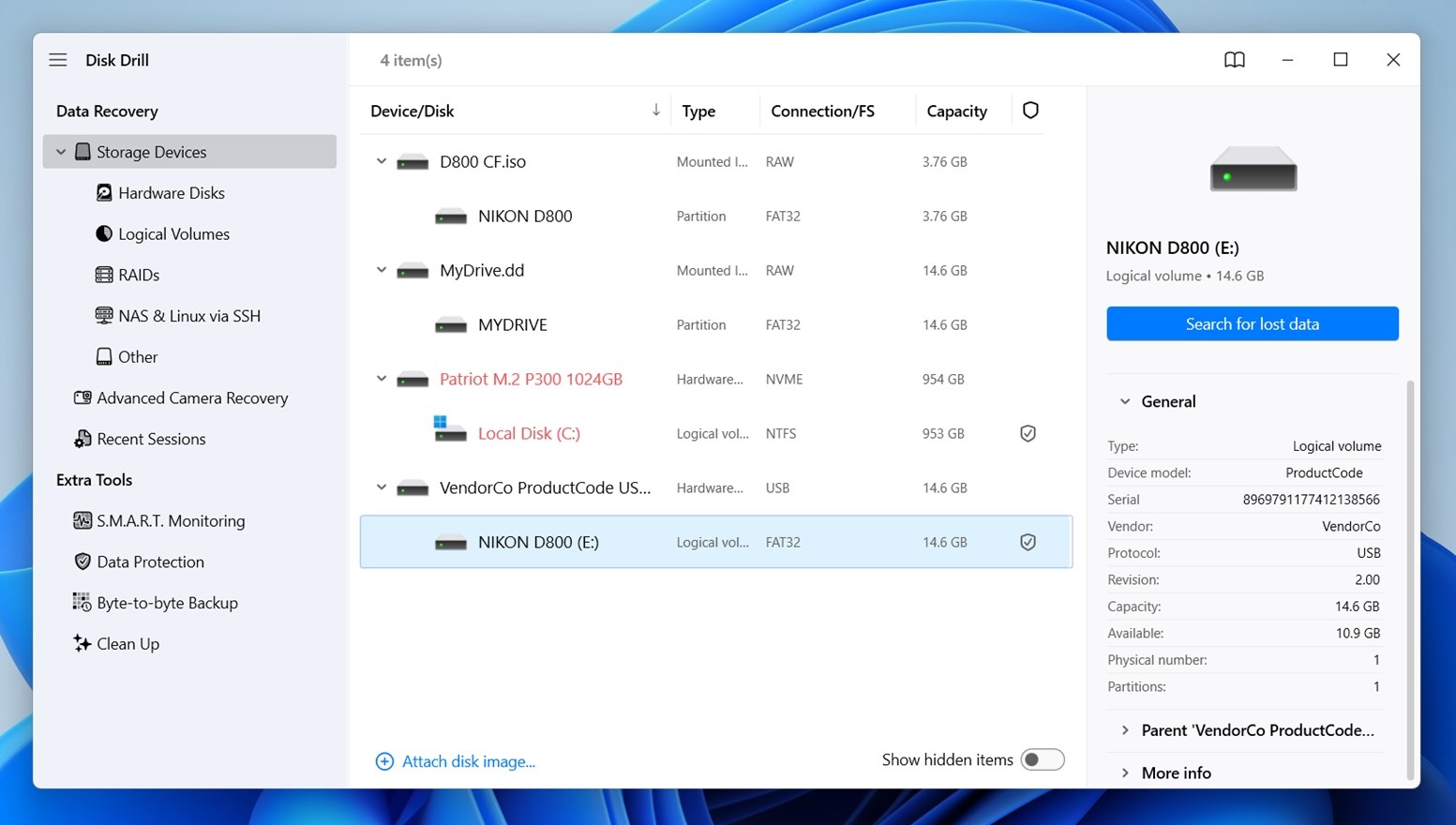Collapse the General section
The height and width of the screenshot is (825, 1456).
click(1125, 401)
